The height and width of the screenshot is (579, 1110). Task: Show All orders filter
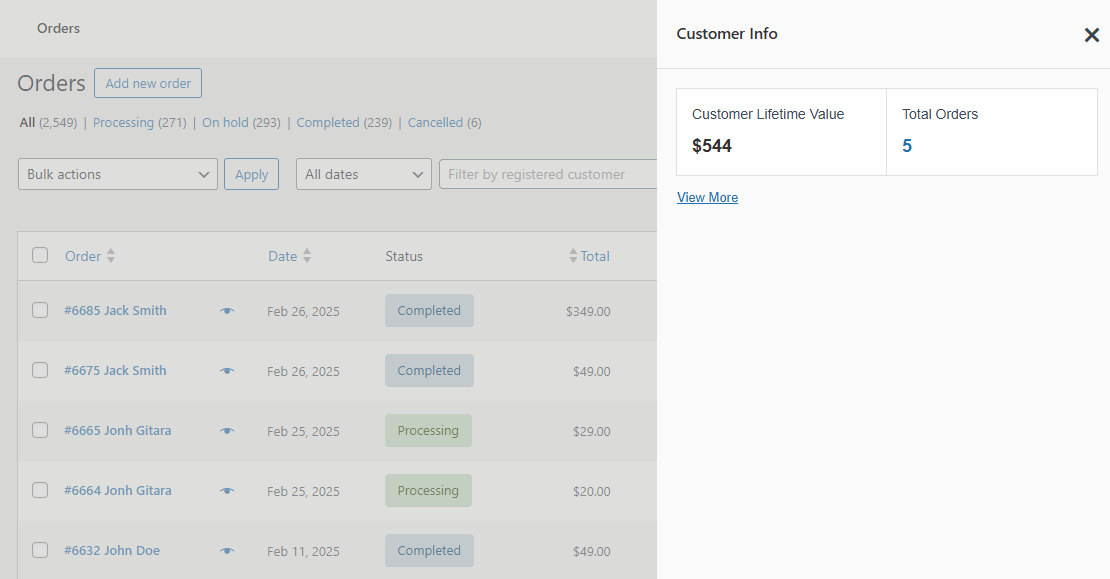[x=27, y=122]
